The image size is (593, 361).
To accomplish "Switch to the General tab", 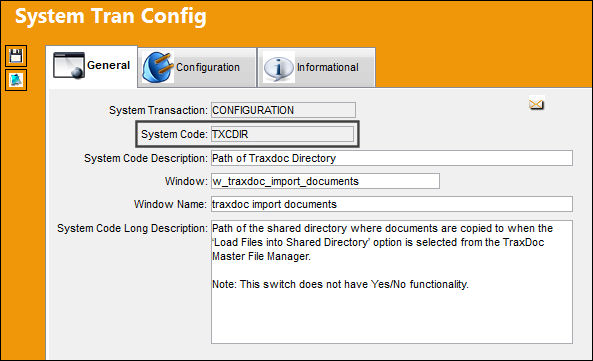I will [x=92, y=66].
